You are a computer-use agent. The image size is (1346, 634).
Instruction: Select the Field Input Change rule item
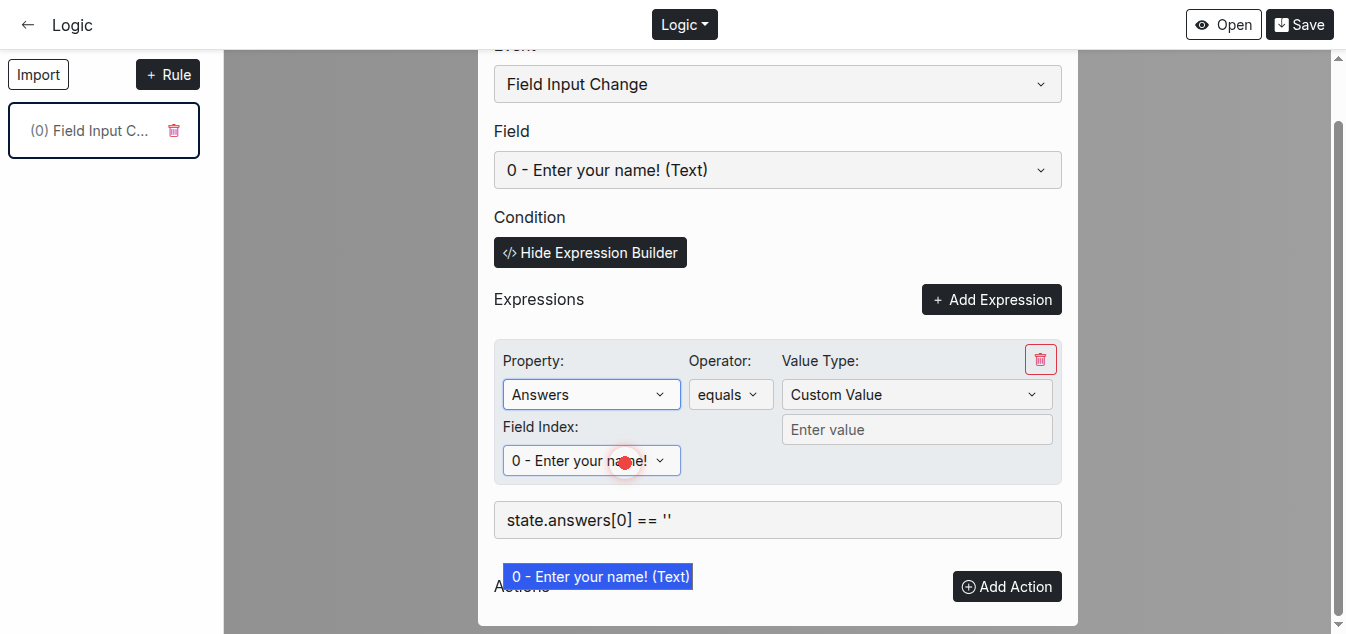point(89,131)
